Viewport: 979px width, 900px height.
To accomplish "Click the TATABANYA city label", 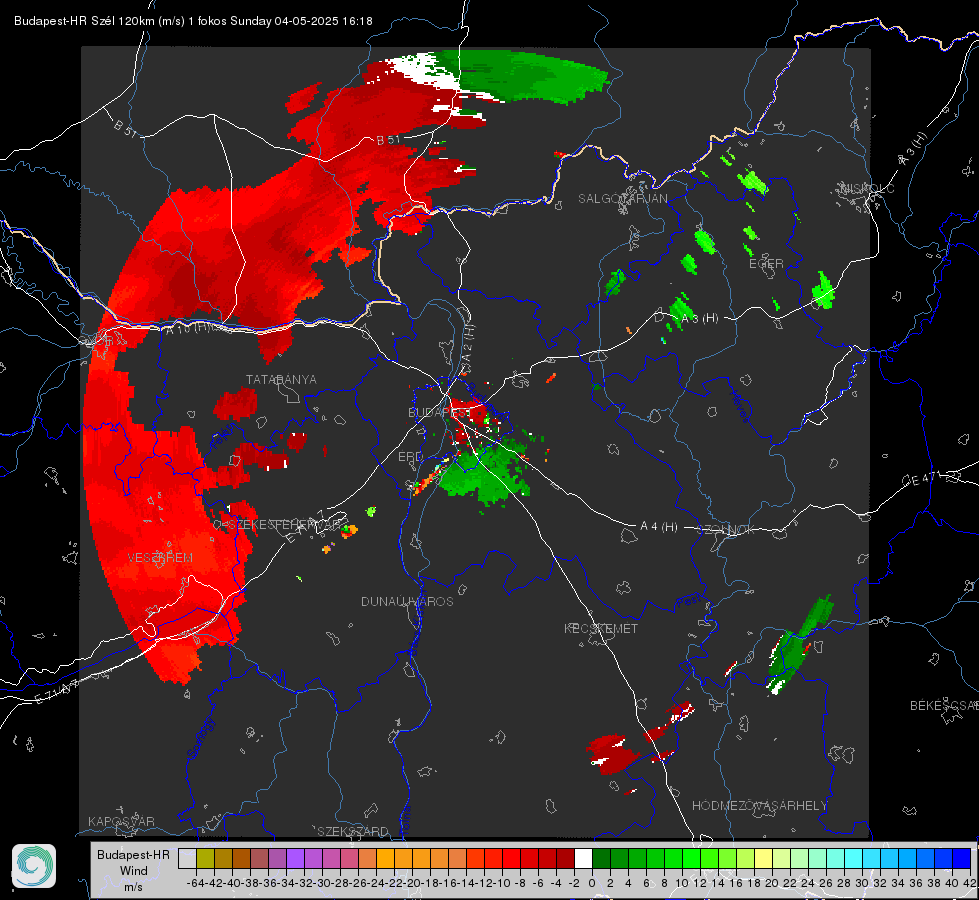I will point(281,380).
